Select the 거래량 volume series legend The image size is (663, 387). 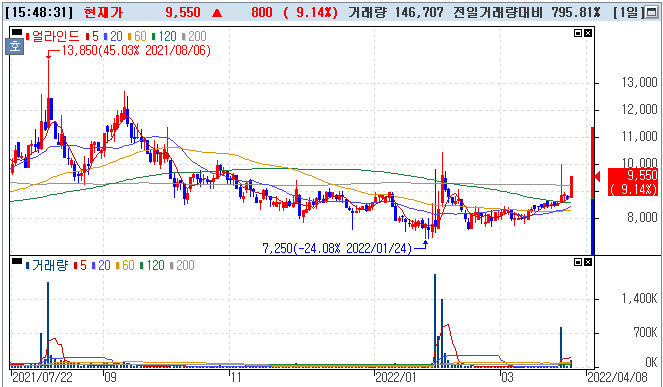tap(47, 266)
